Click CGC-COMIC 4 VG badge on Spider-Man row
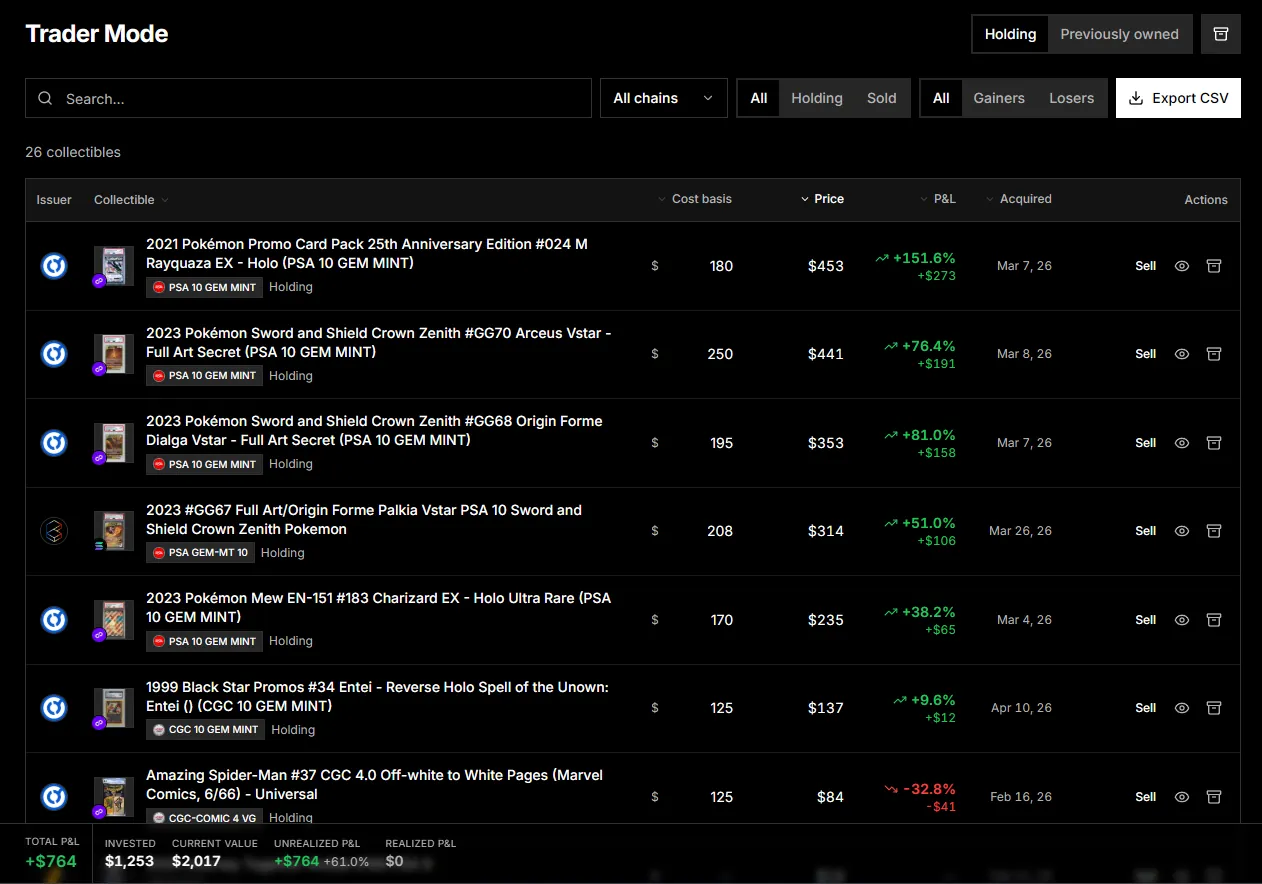This screenshot has height=884, width=1262. tap(204, 818)
